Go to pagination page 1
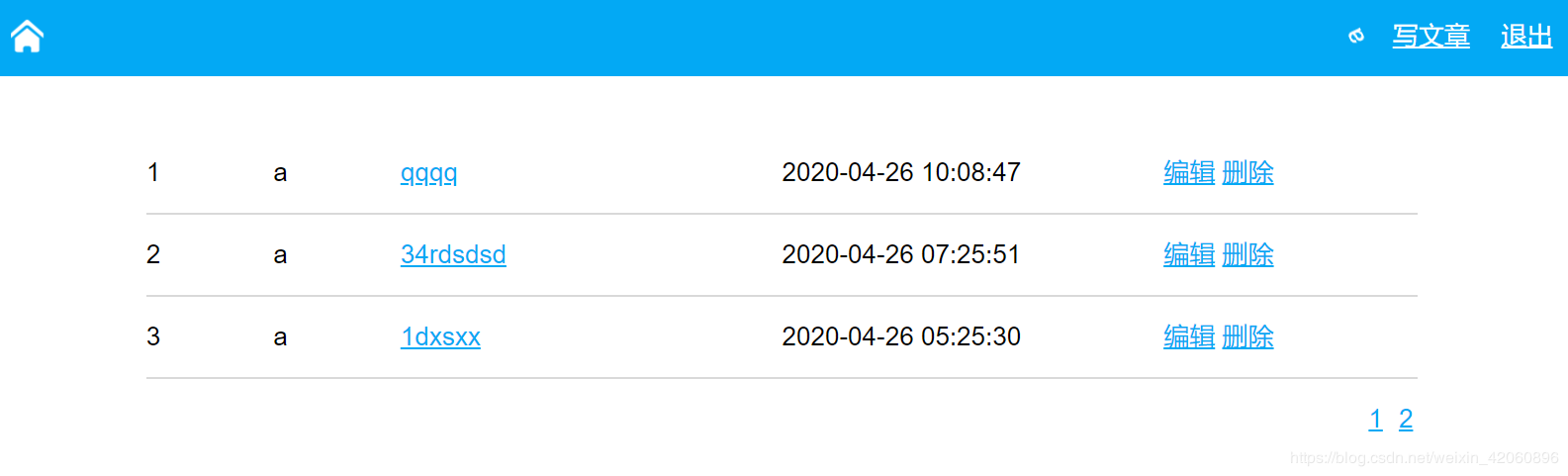Image resolution: width=1568 pixels, height=476 pixels. [1375, 420]
